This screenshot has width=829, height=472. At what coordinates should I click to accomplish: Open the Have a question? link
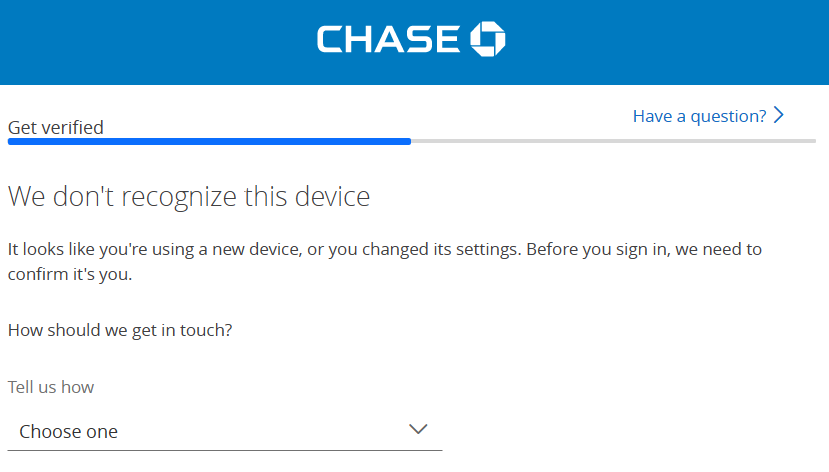(708, 116)
